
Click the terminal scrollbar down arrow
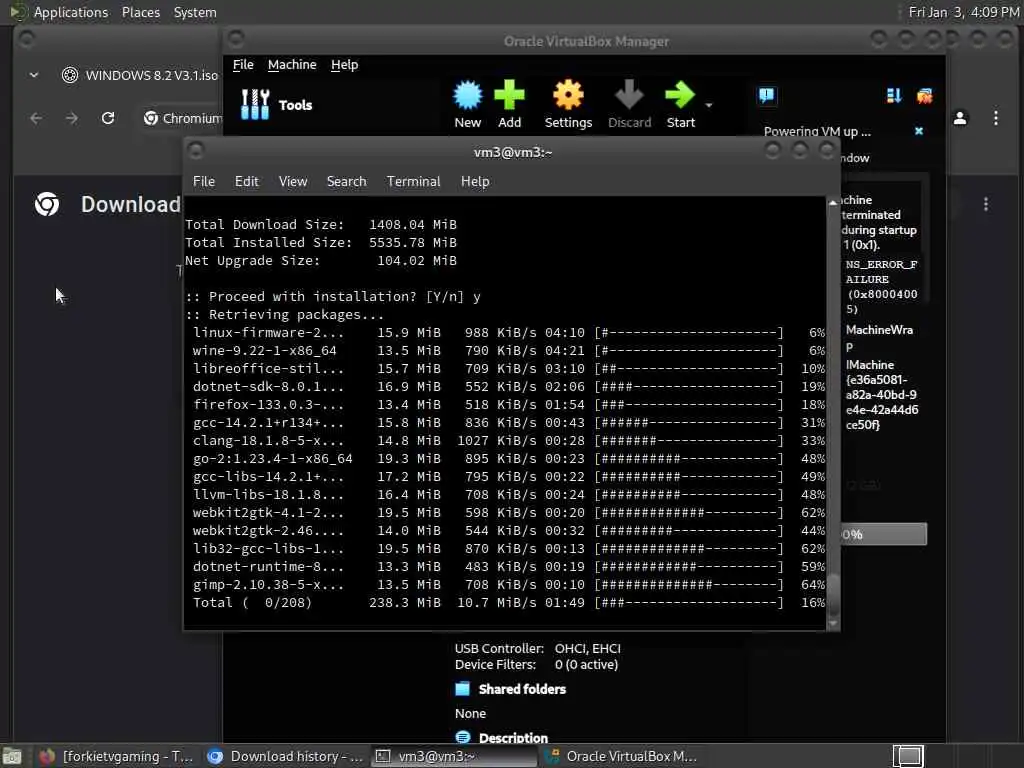tap(833, 624)
